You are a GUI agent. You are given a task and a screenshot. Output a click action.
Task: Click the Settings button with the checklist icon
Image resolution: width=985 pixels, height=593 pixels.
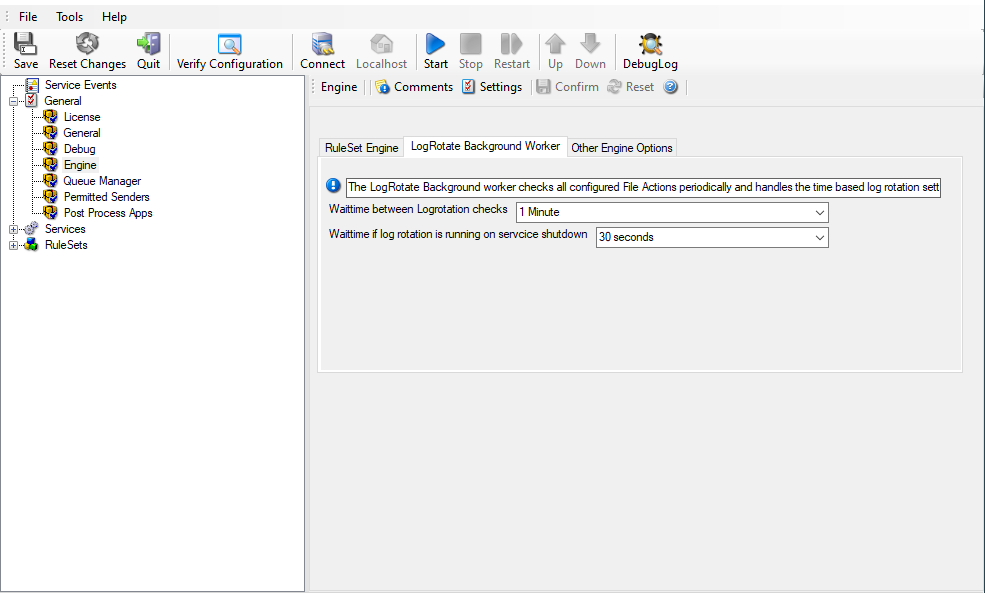coord(492,87)
